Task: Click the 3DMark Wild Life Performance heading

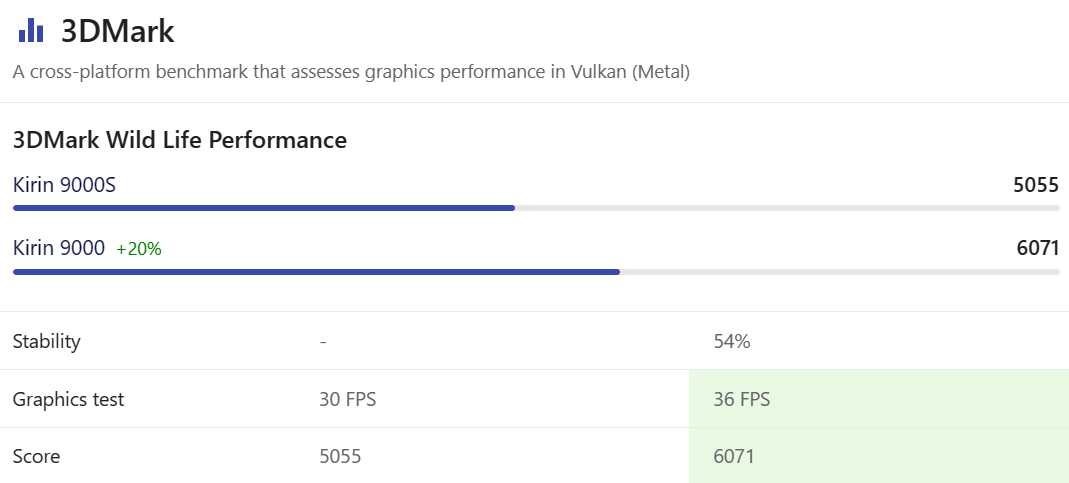Action: click(x=180, y=140)
